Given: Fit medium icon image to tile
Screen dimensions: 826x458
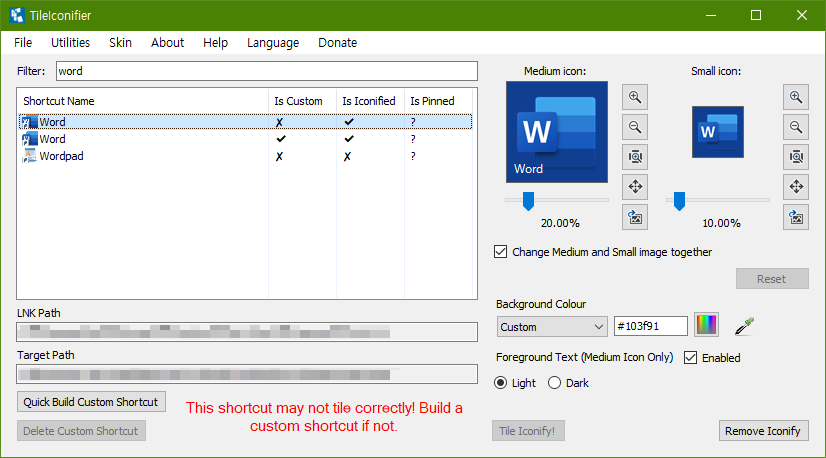Looking at the screenshot, I should [635, 157].
